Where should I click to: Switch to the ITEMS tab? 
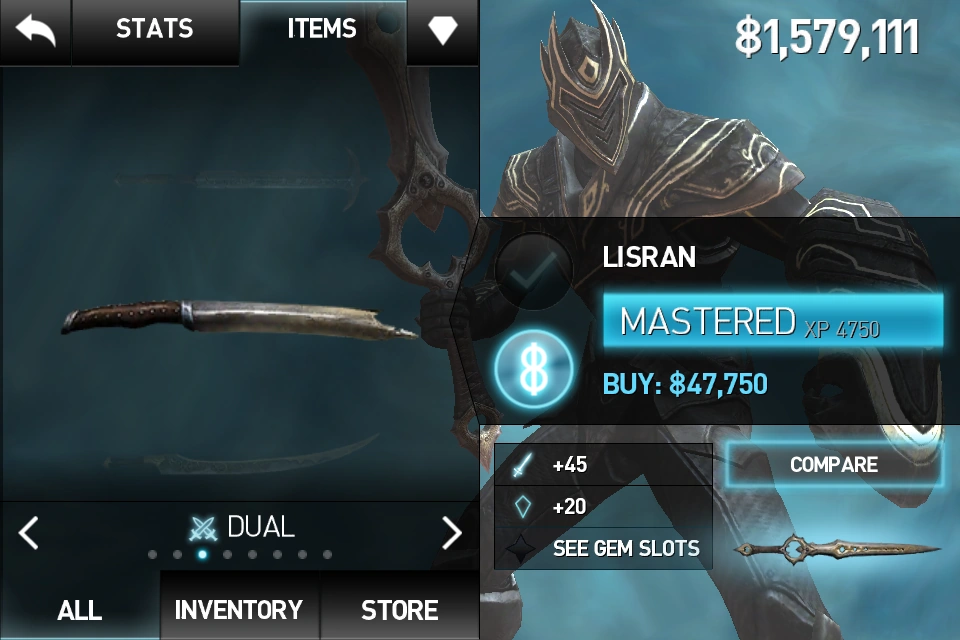(322, 29)
